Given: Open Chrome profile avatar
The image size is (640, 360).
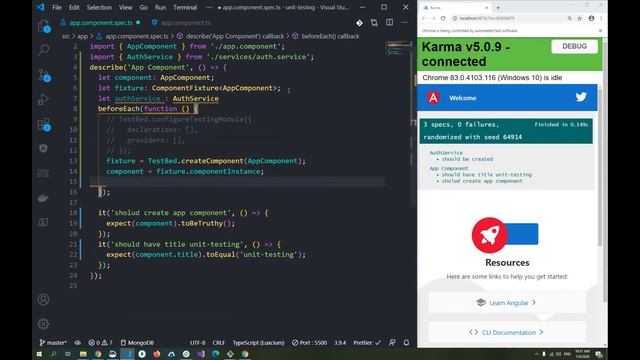Looking at the screenshot, I should [x=591, y=18].
